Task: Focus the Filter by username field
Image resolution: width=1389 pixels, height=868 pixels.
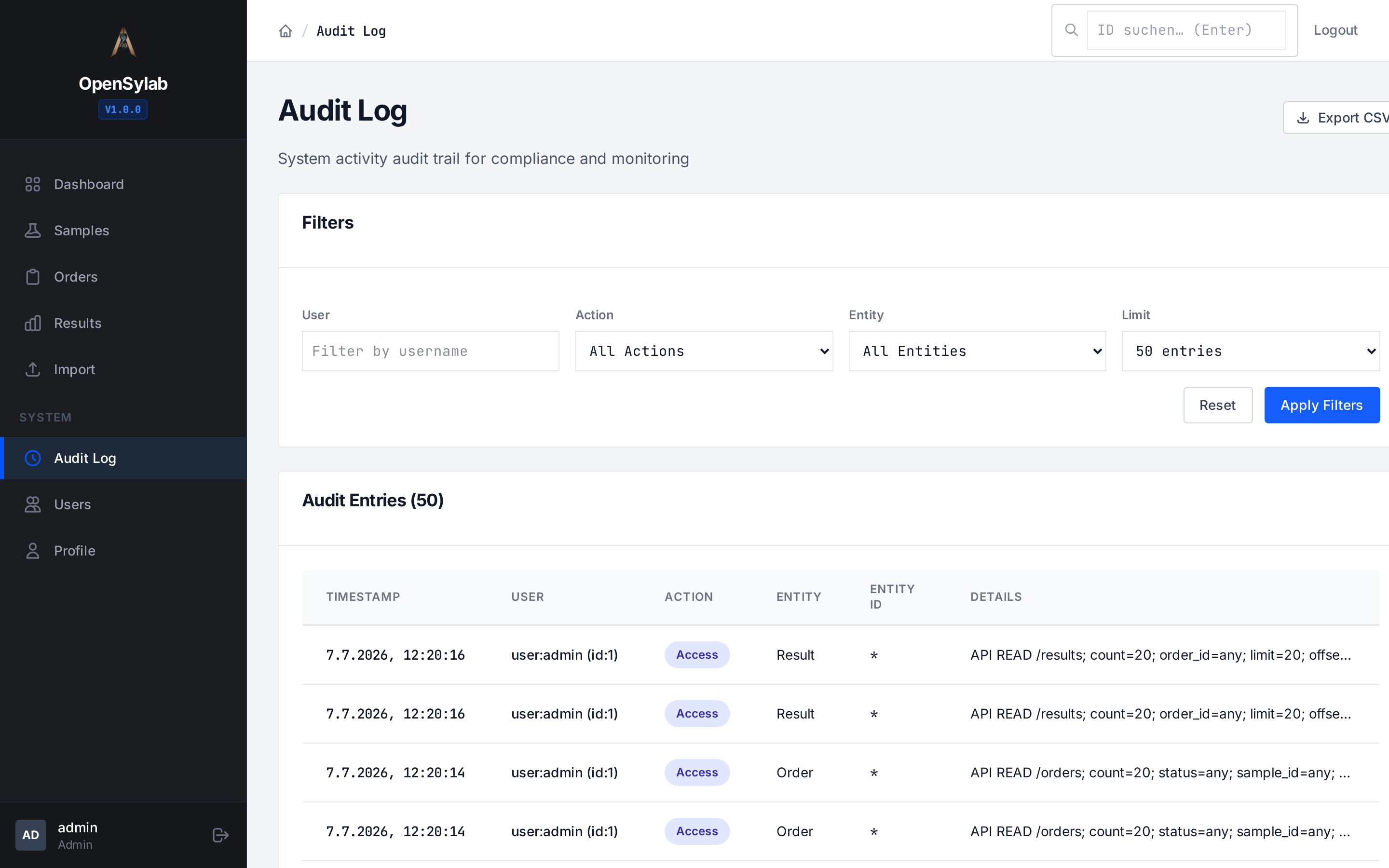Action: [431, 351]
